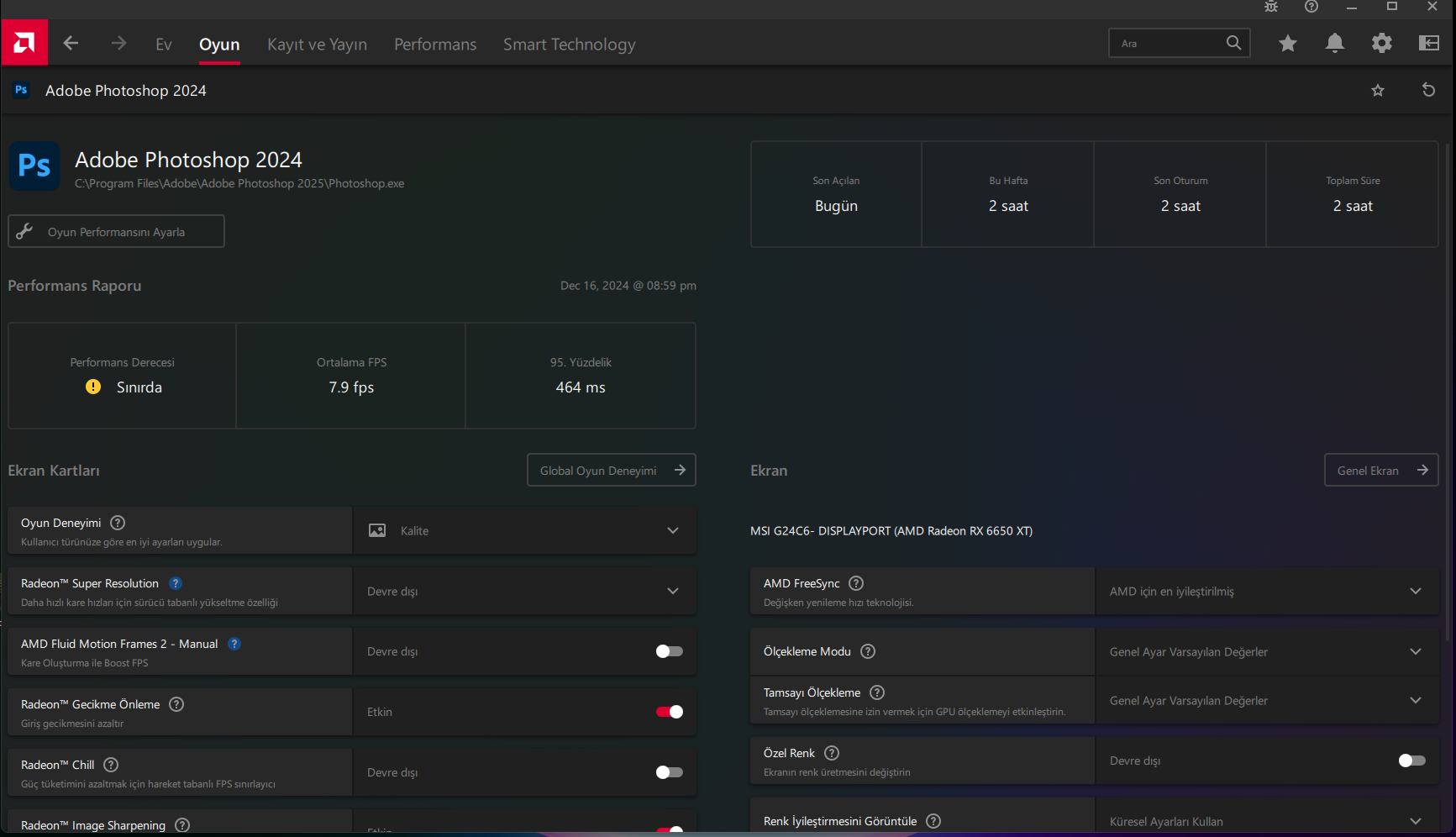
Task: Click Dec 16, 2024 report timestamp
Action: click(628, 286)
